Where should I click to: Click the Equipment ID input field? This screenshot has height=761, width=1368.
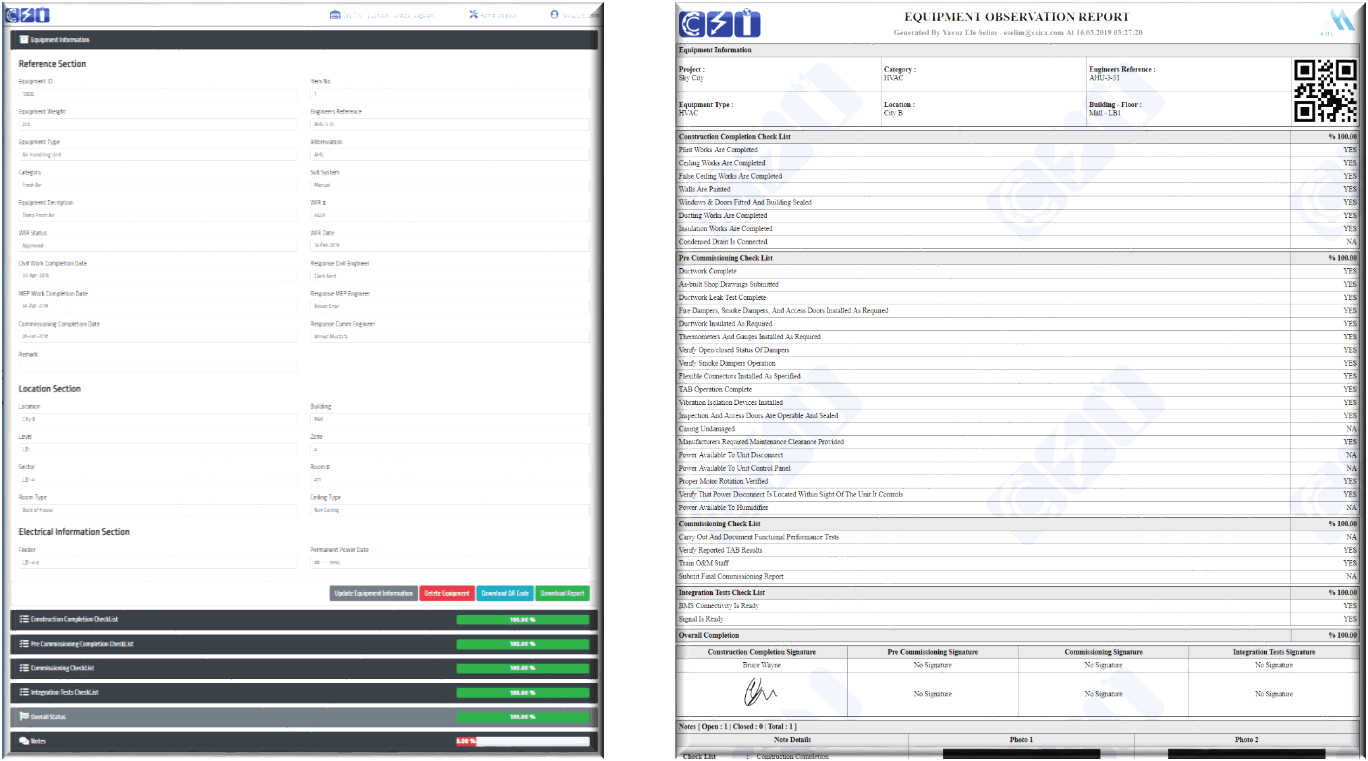(x=158, y=94)
